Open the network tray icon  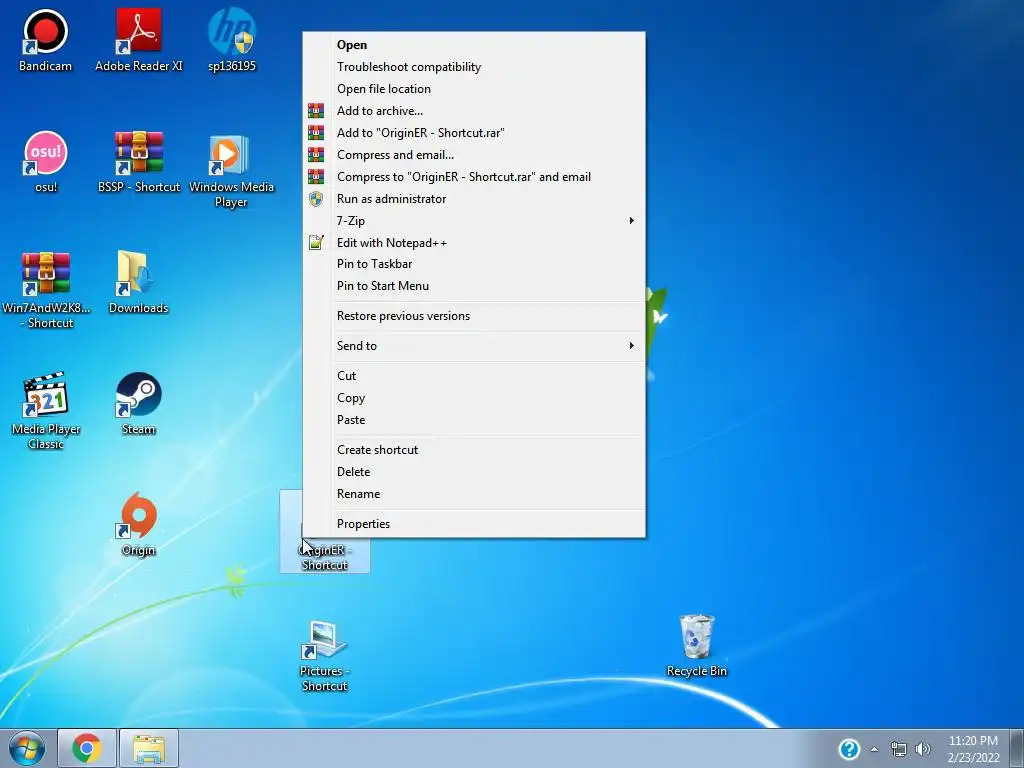[x=899, y=750]
